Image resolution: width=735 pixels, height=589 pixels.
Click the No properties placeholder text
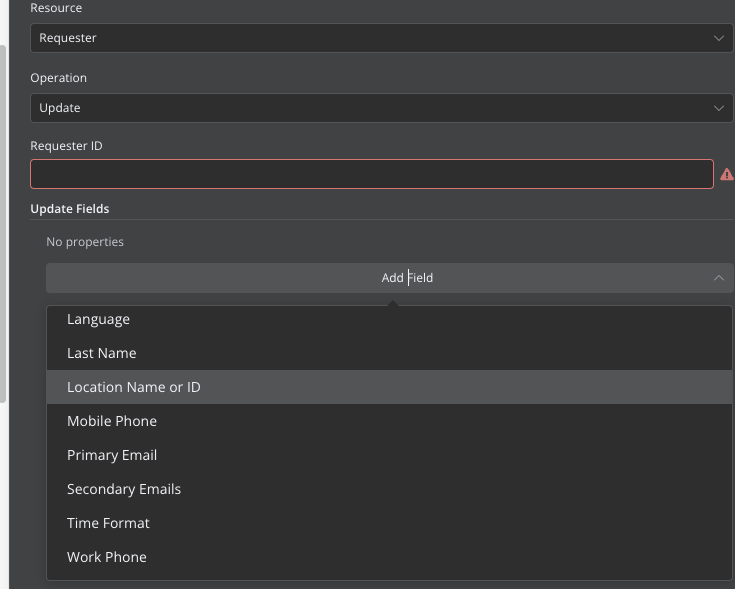pos(85,242)
